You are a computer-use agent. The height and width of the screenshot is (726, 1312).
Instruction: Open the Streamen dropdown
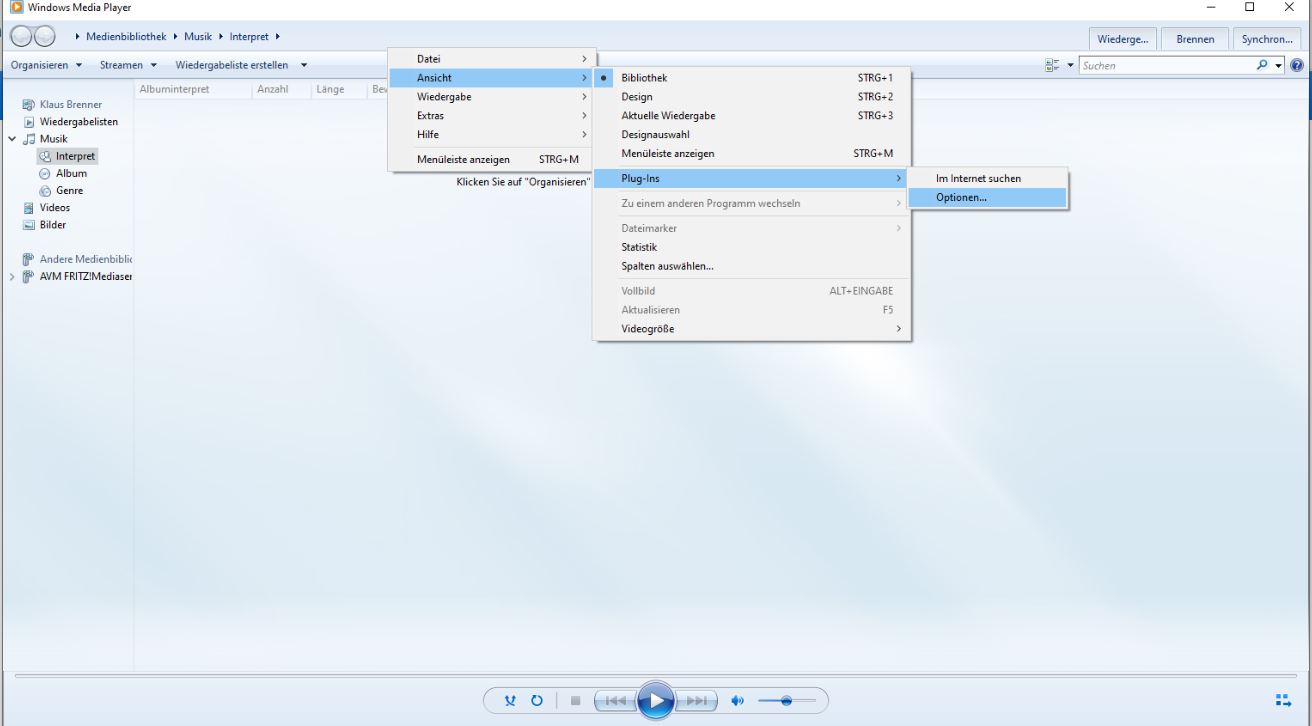pyautogui.click(x=128, y=65)
